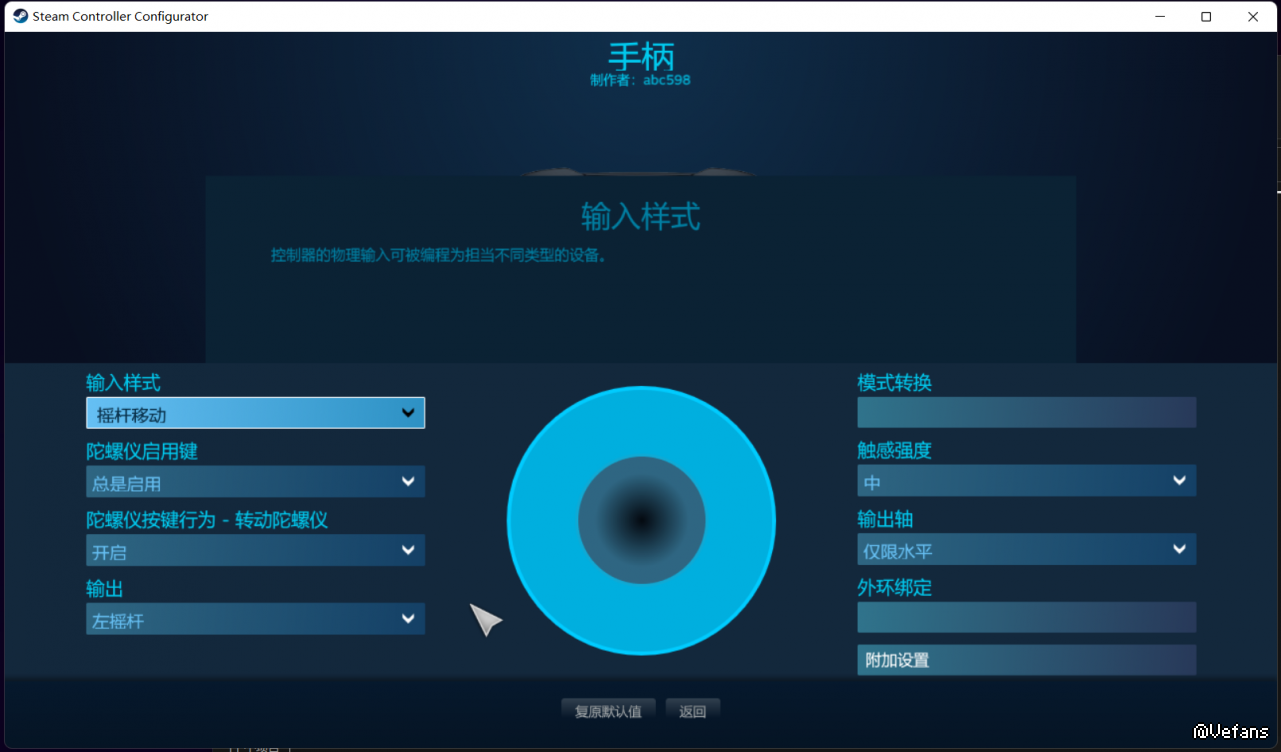Click the 陀螺仪按键行为 - 转动陀螺仪 label
This screenshot has width=1281, height=752.
pyautogui.click(x=207, y=520)
